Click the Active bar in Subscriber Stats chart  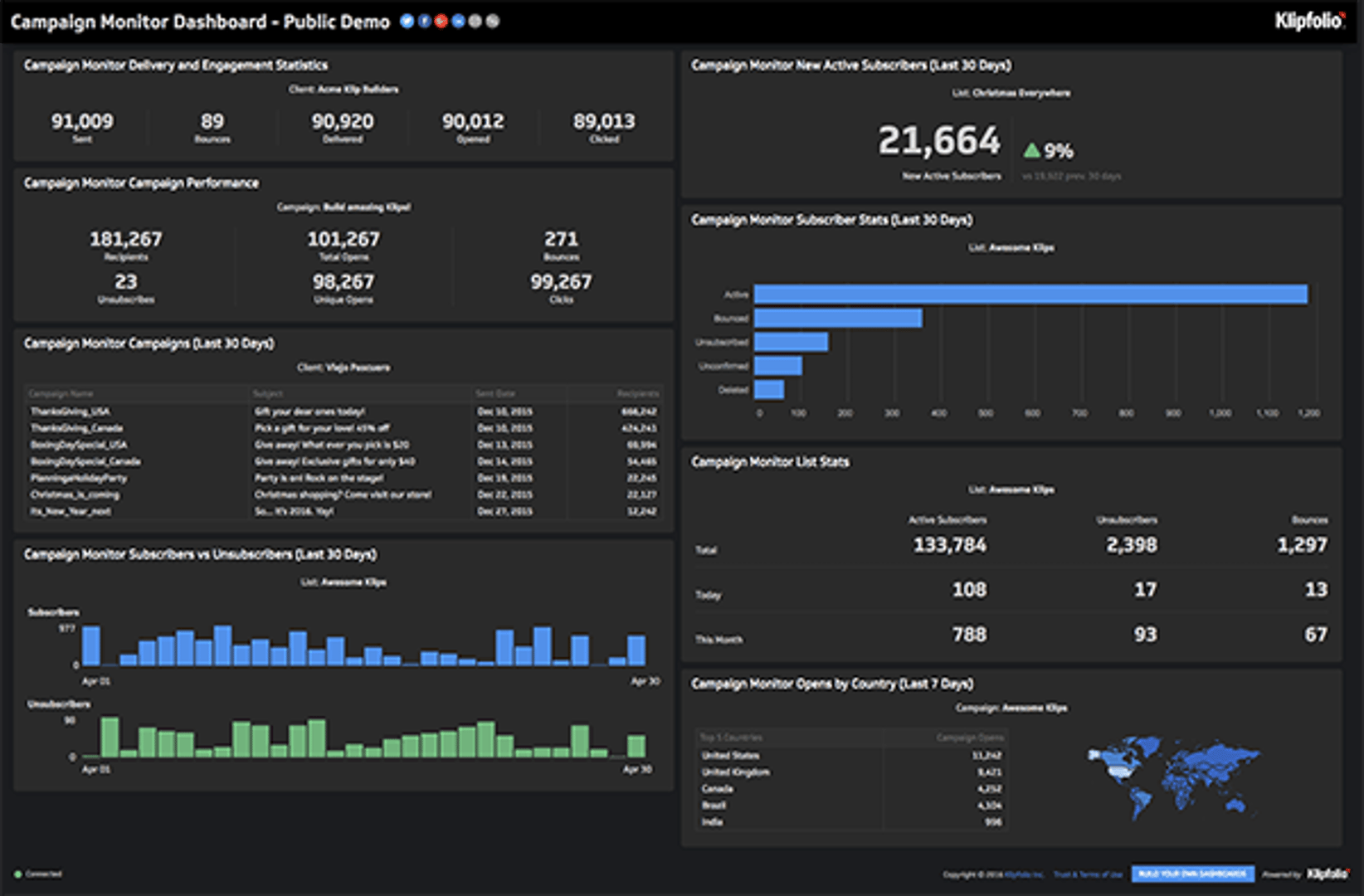point(1030,295)
